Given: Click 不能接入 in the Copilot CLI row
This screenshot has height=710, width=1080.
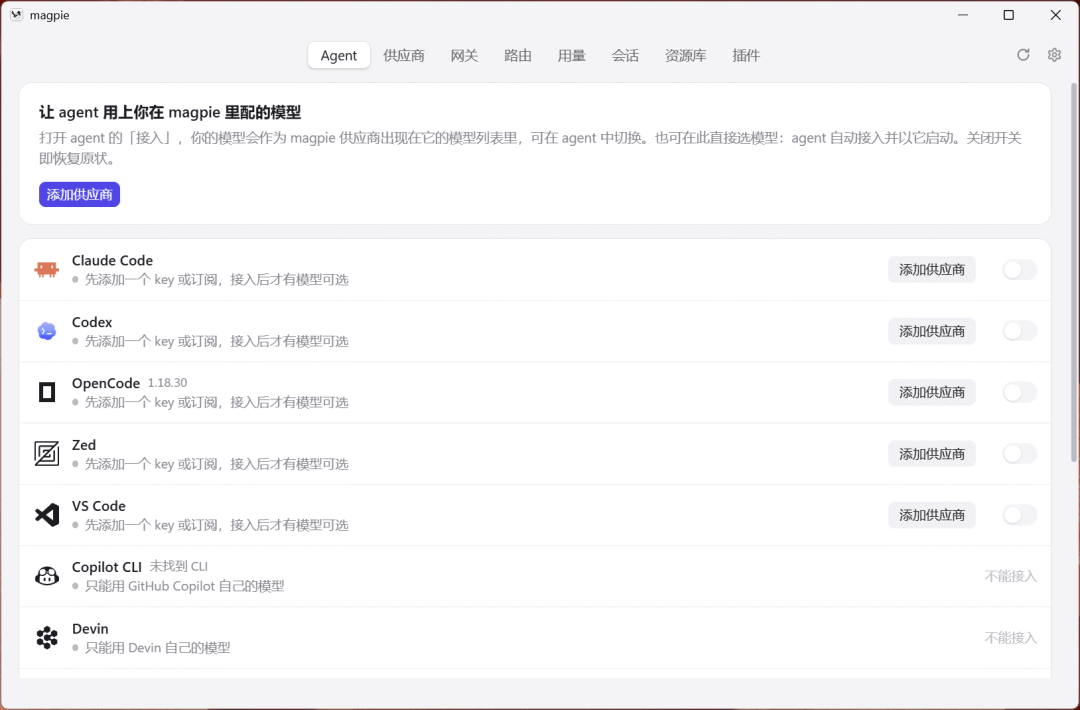Looking at the screenshot, I should [x=1010, y=576].
